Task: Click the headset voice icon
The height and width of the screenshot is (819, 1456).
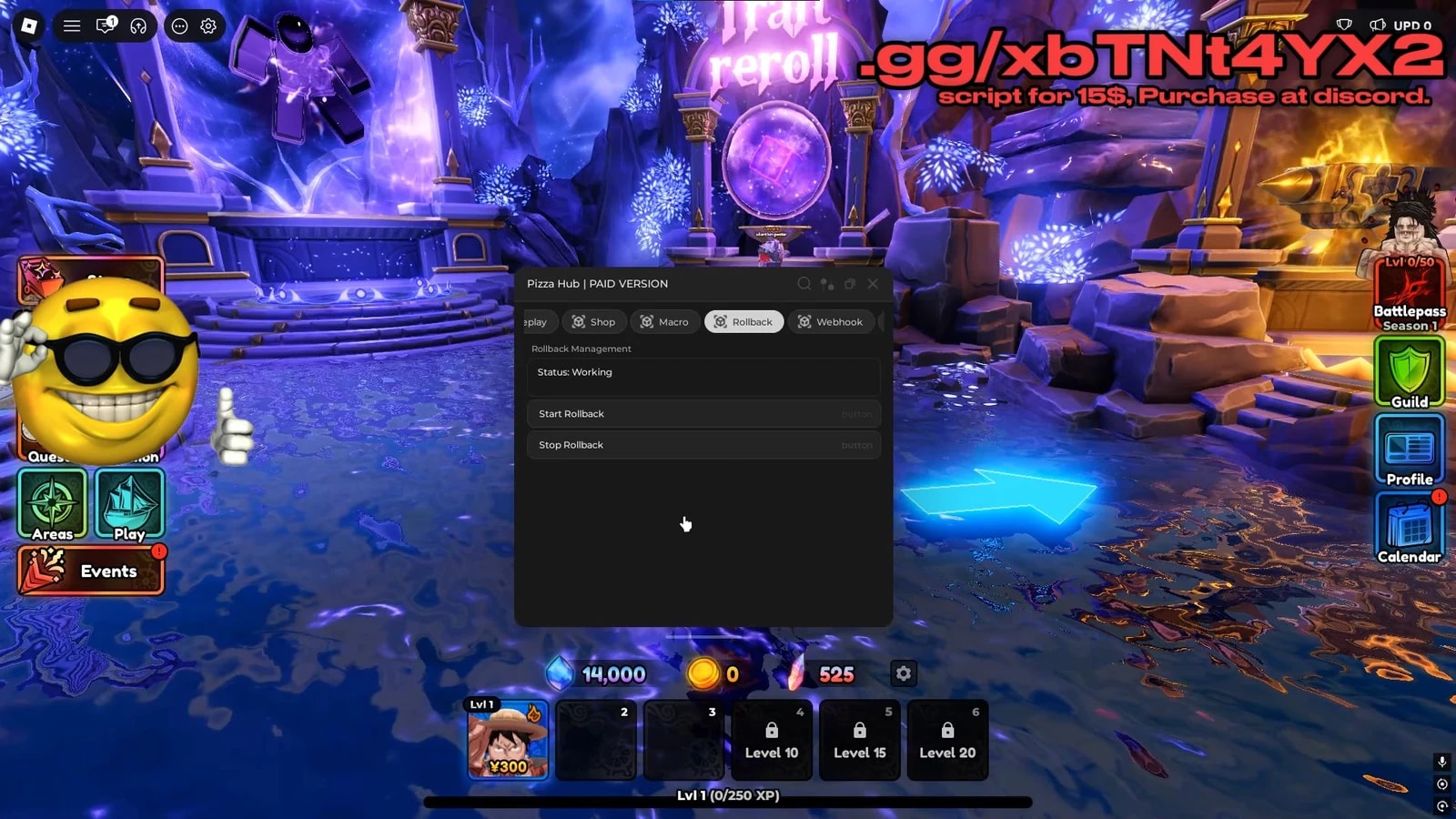Action: coord(138,25)
